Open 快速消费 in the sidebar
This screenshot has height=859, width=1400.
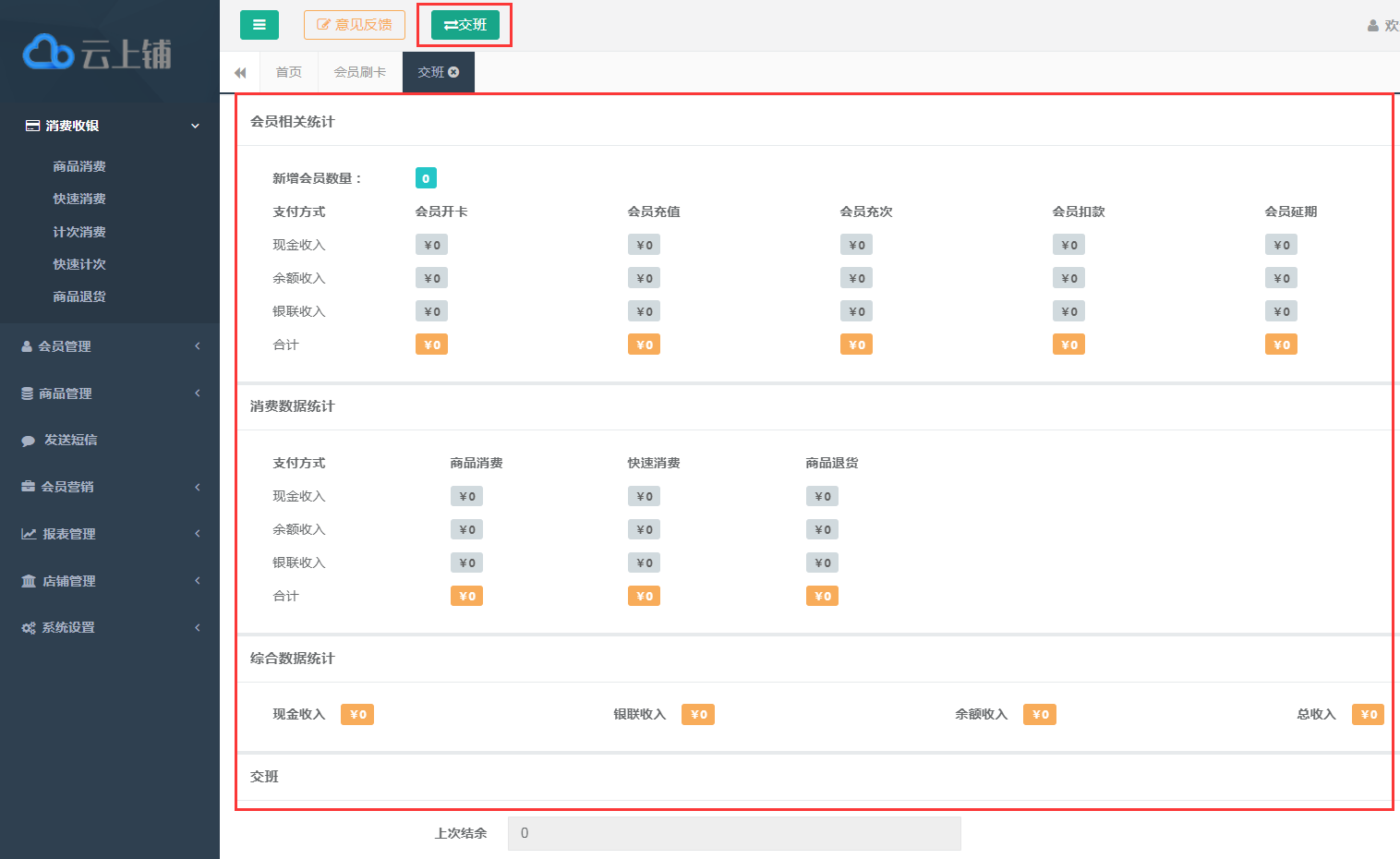coord(79,199)
